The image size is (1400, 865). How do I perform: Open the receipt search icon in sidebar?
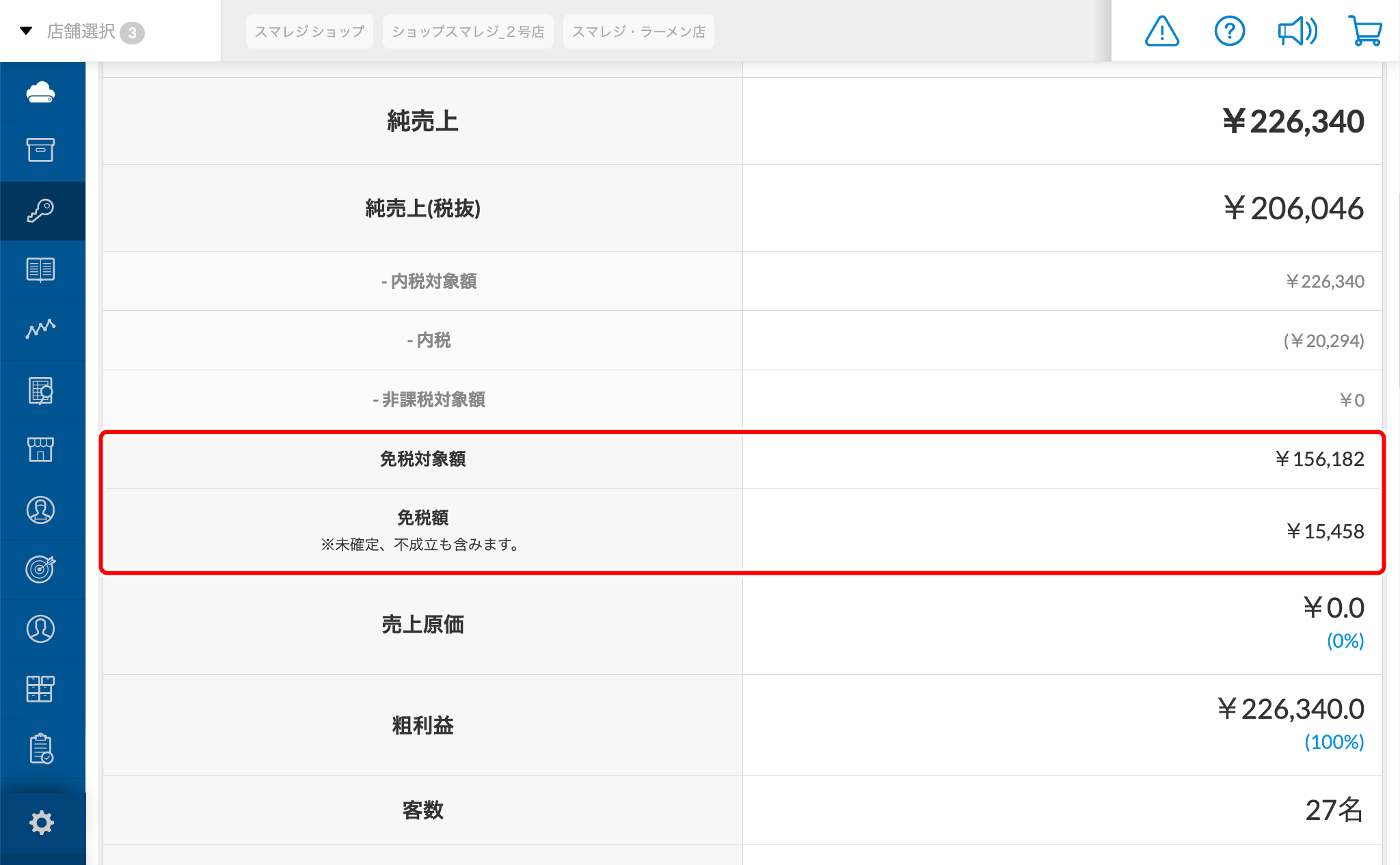41,391
